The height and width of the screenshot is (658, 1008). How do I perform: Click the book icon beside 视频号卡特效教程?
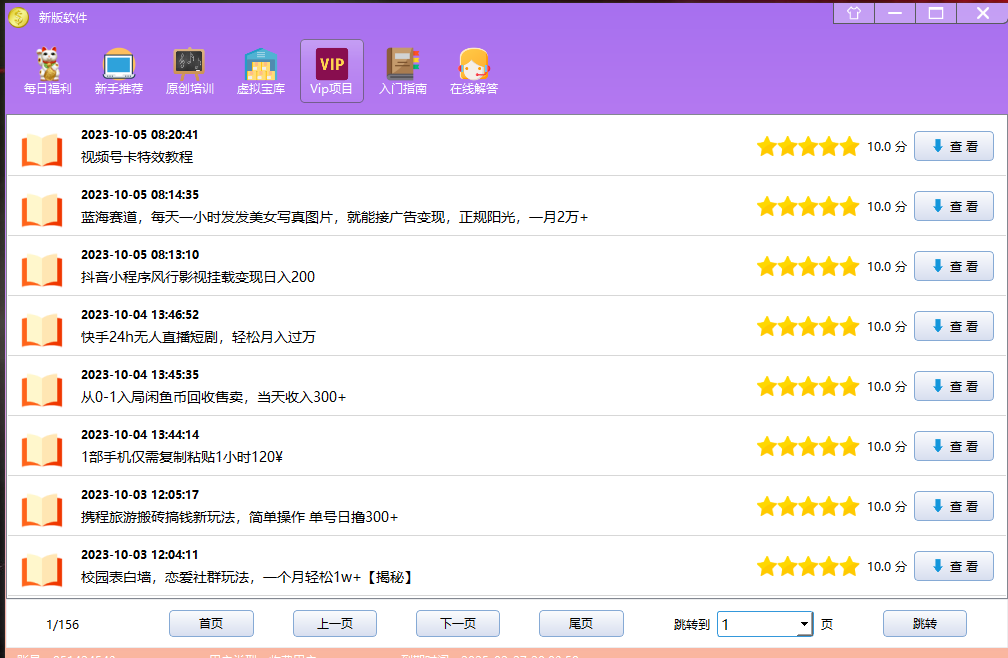40,146
